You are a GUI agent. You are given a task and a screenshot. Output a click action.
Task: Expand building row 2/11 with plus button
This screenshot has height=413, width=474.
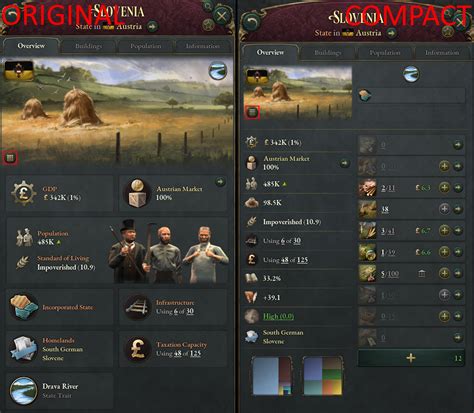[444, 188]
